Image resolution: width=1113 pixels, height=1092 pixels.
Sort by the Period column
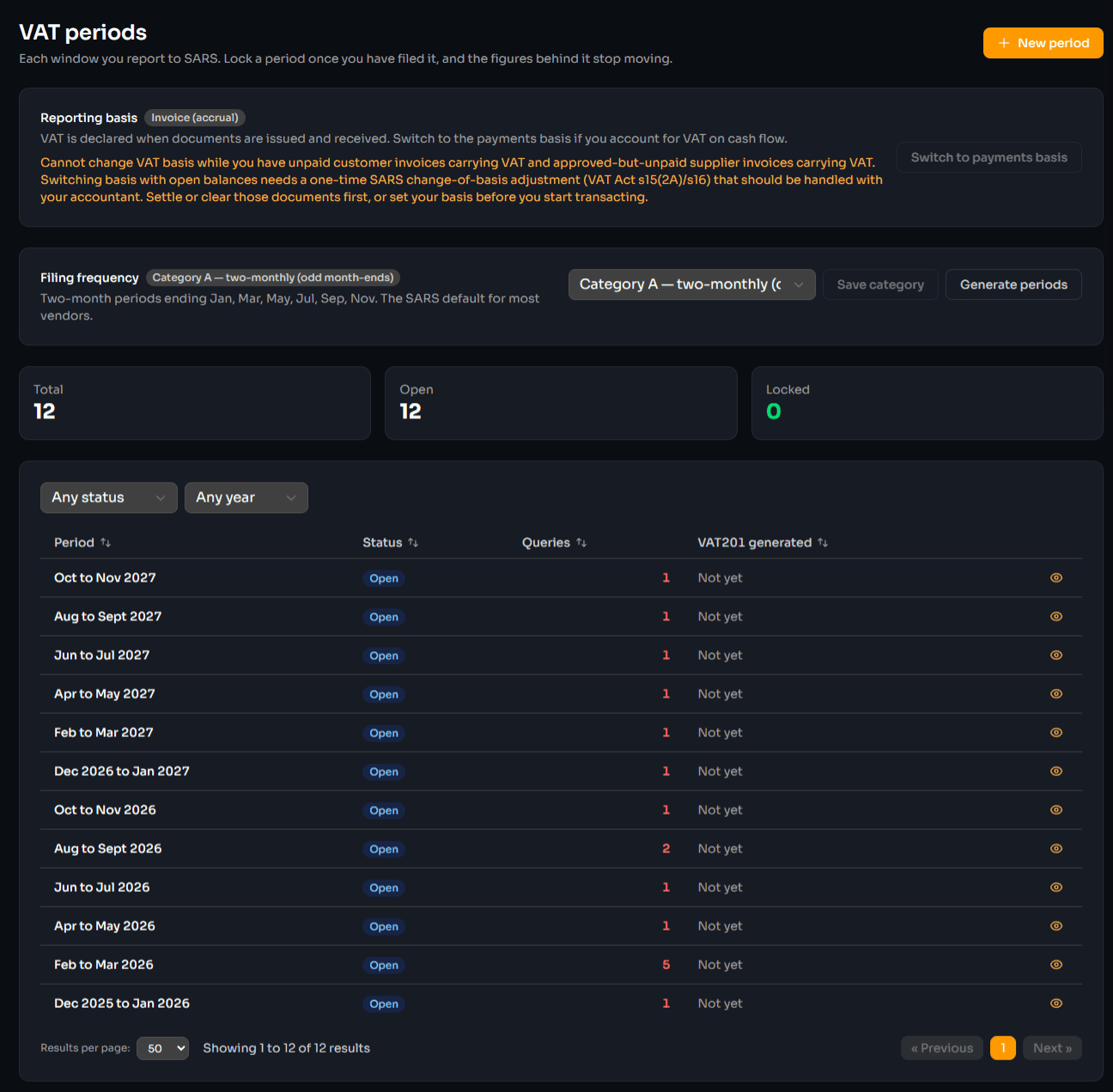click(x=82, y=543)
